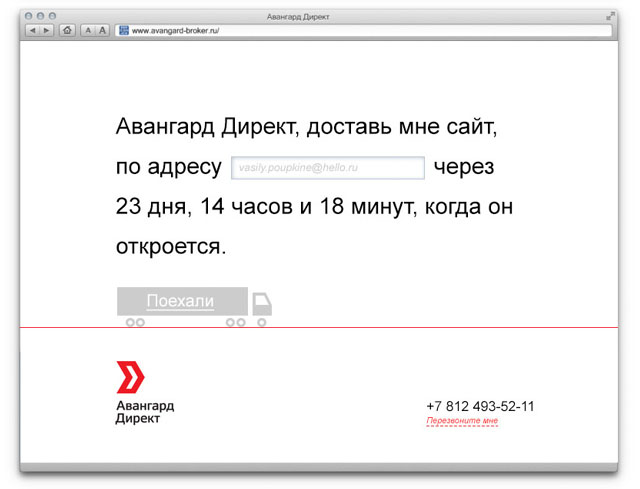Zoom the browser window with third button

(x=52, y=18)
